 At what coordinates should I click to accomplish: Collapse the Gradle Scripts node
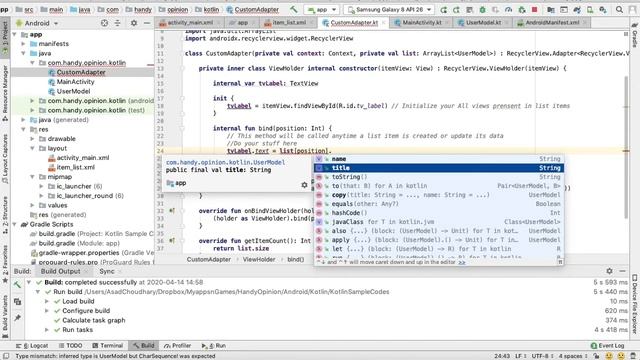(15, 224)
